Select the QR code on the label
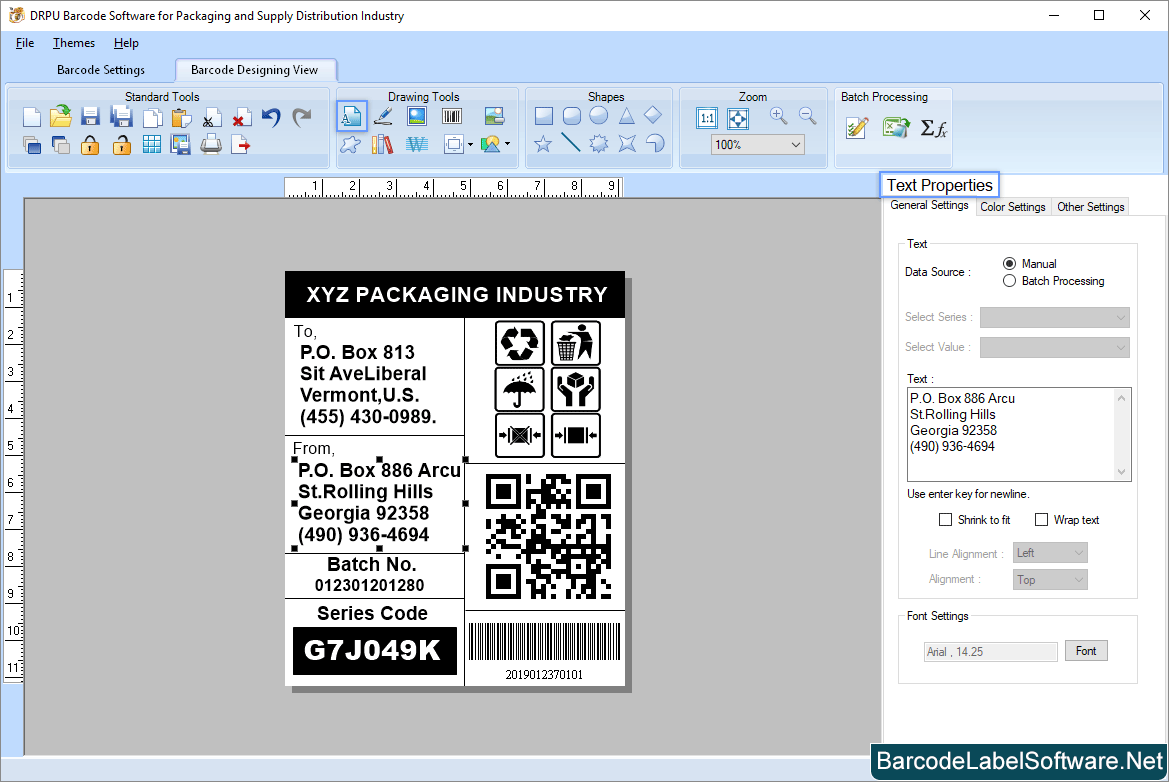Viewport: 1169px width, 782px height. pos(548,537)
